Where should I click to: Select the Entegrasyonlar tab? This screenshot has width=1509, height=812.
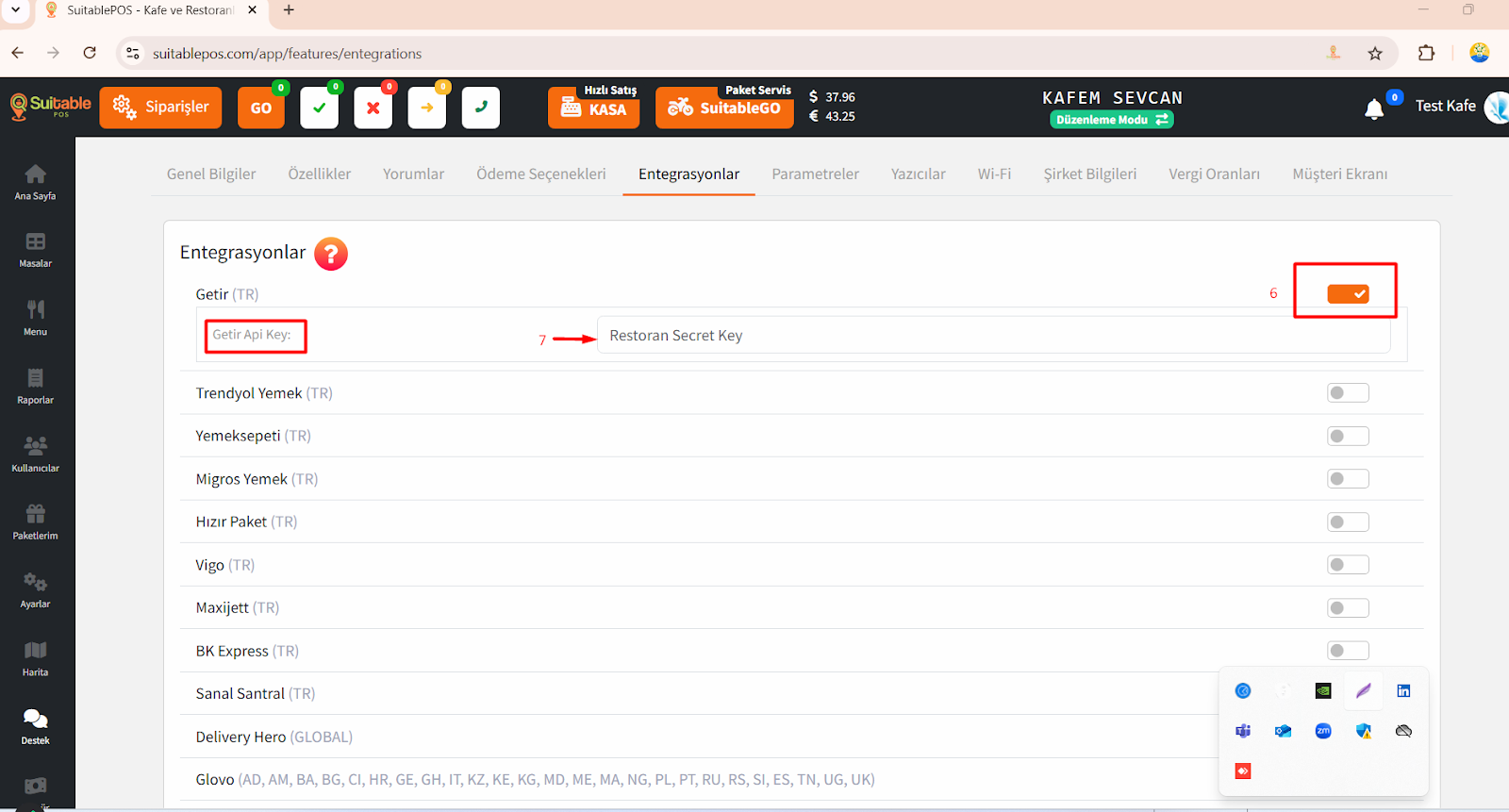click(x=688, y=174)
